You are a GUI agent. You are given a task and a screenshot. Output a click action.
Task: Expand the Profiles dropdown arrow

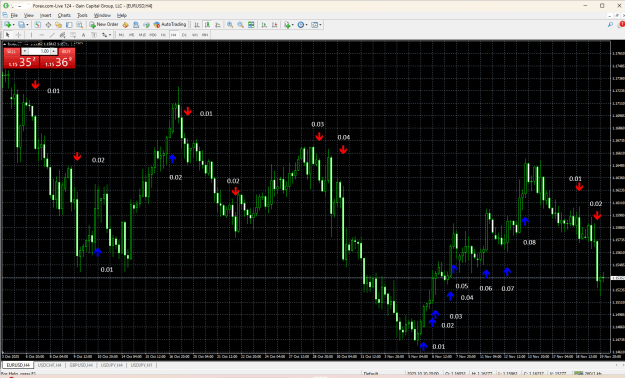coord(28,25)
